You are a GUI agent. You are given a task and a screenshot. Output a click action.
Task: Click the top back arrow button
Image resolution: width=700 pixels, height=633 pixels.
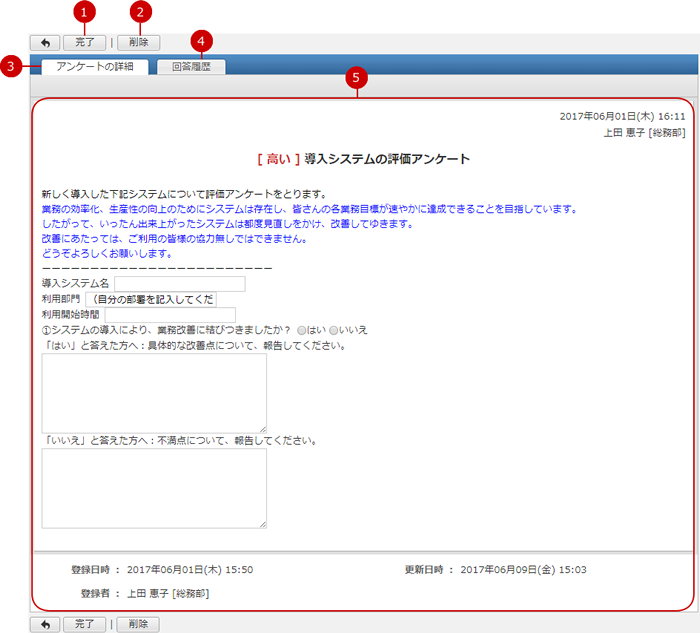coord(45,43)
